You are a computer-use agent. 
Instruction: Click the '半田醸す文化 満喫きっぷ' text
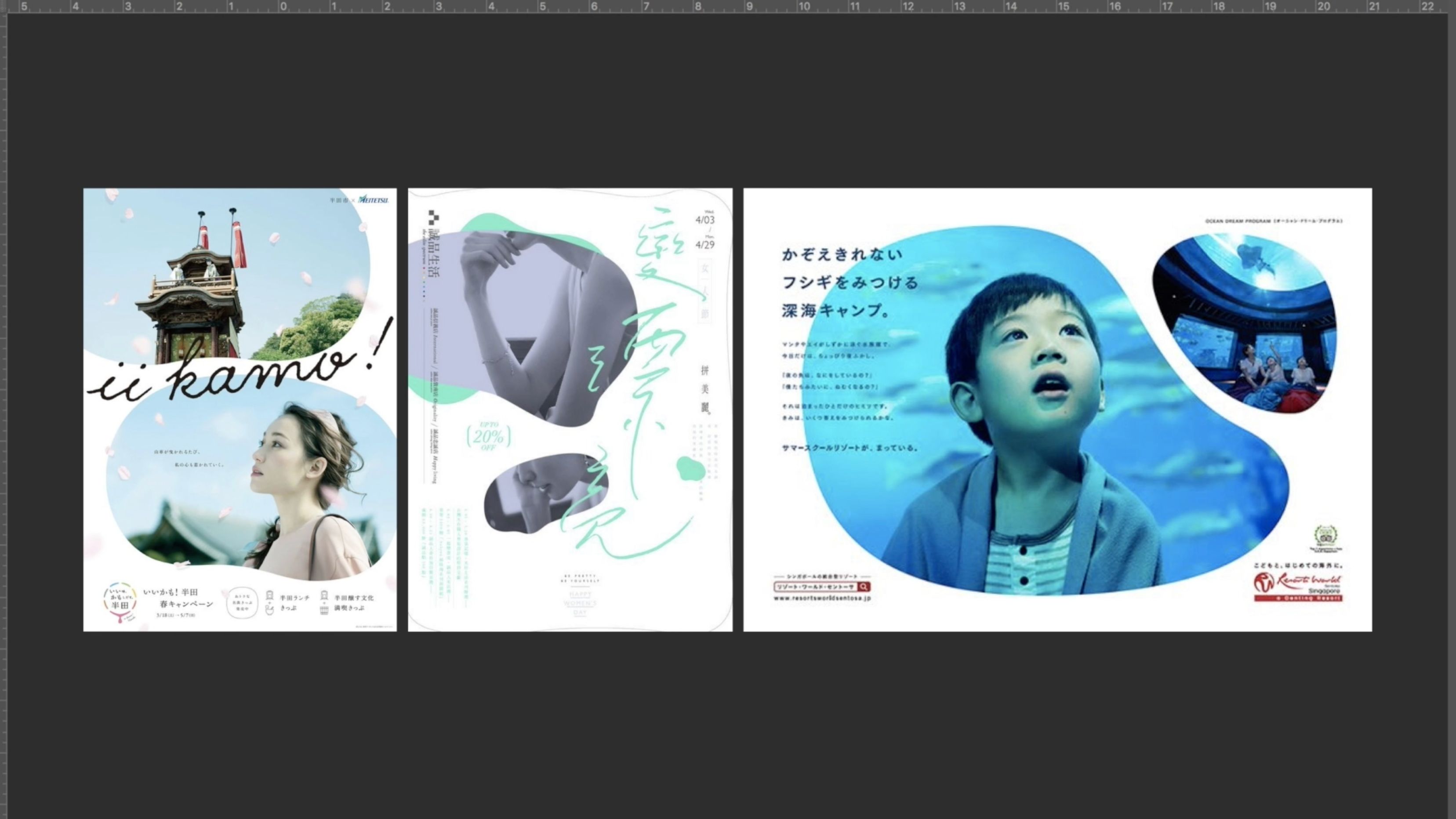click(x=354, y=602)
